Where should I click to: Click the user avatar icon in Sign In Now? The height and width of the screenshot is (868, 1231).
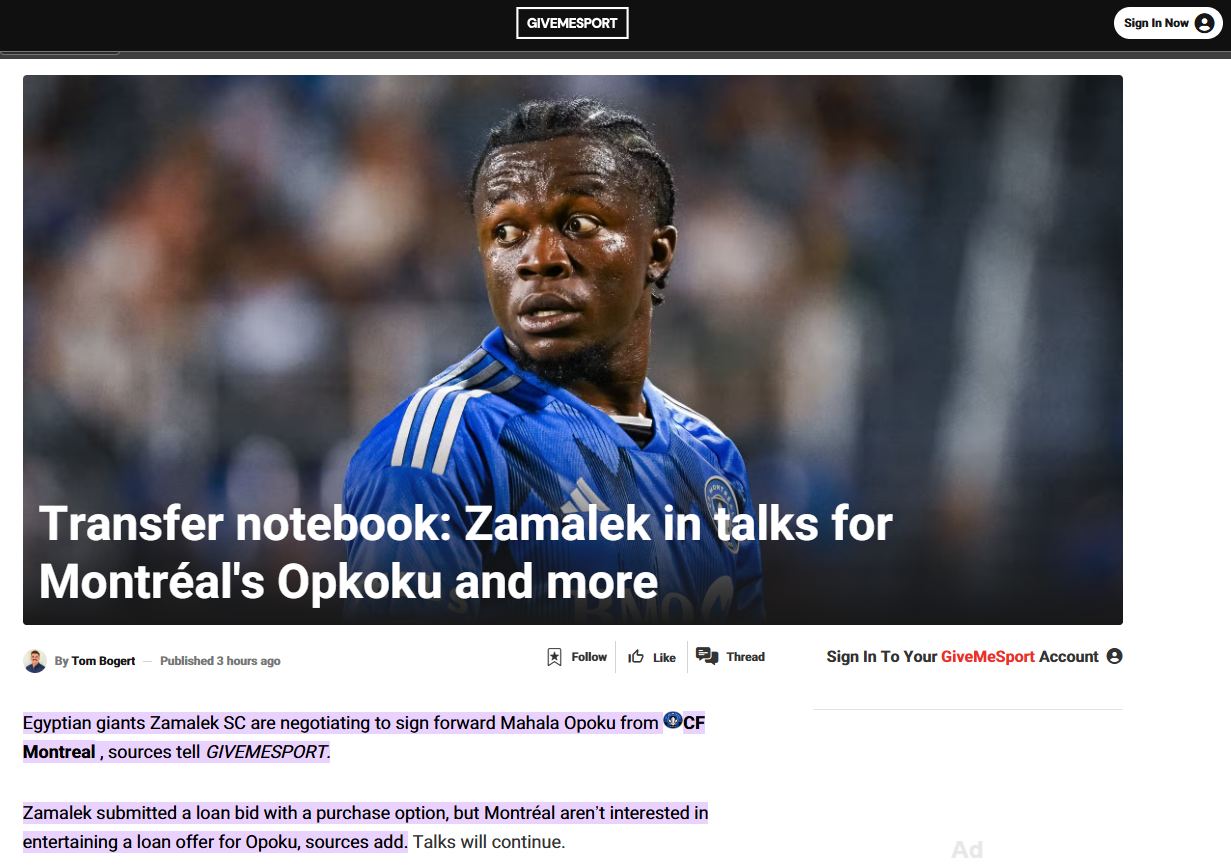click(x=1204, y=23)
